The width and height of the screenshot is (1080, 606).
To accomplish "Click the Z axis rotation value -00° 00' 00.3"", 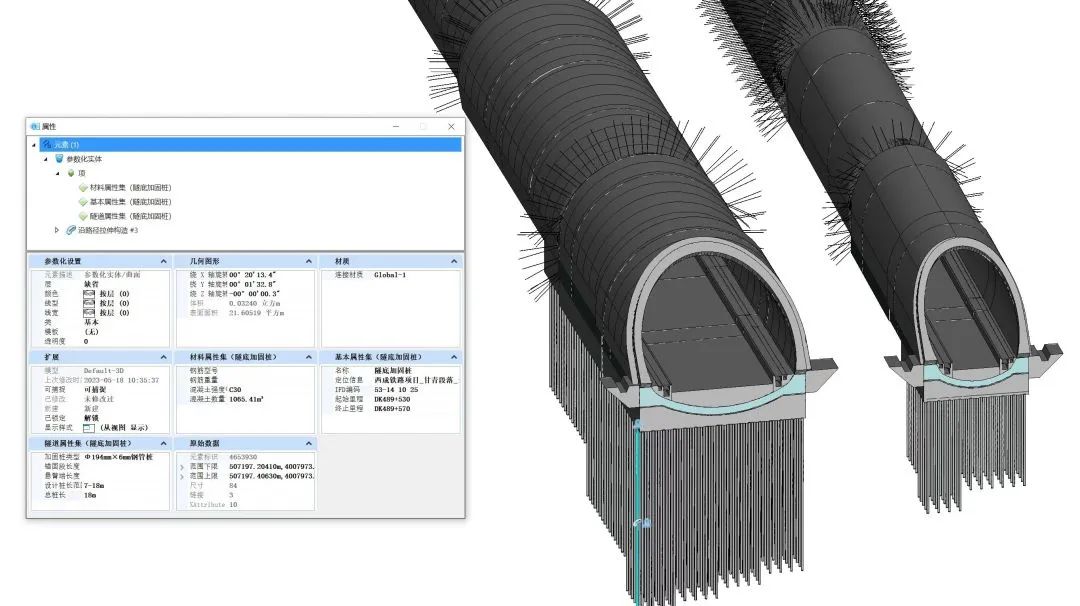I will [x=254, y=294].
